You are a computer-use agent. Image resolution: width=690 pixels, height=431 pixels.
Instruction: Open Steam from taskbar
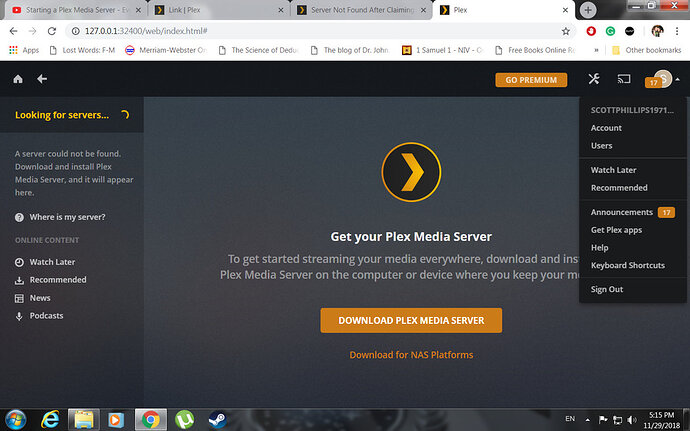tap(217, 420)
